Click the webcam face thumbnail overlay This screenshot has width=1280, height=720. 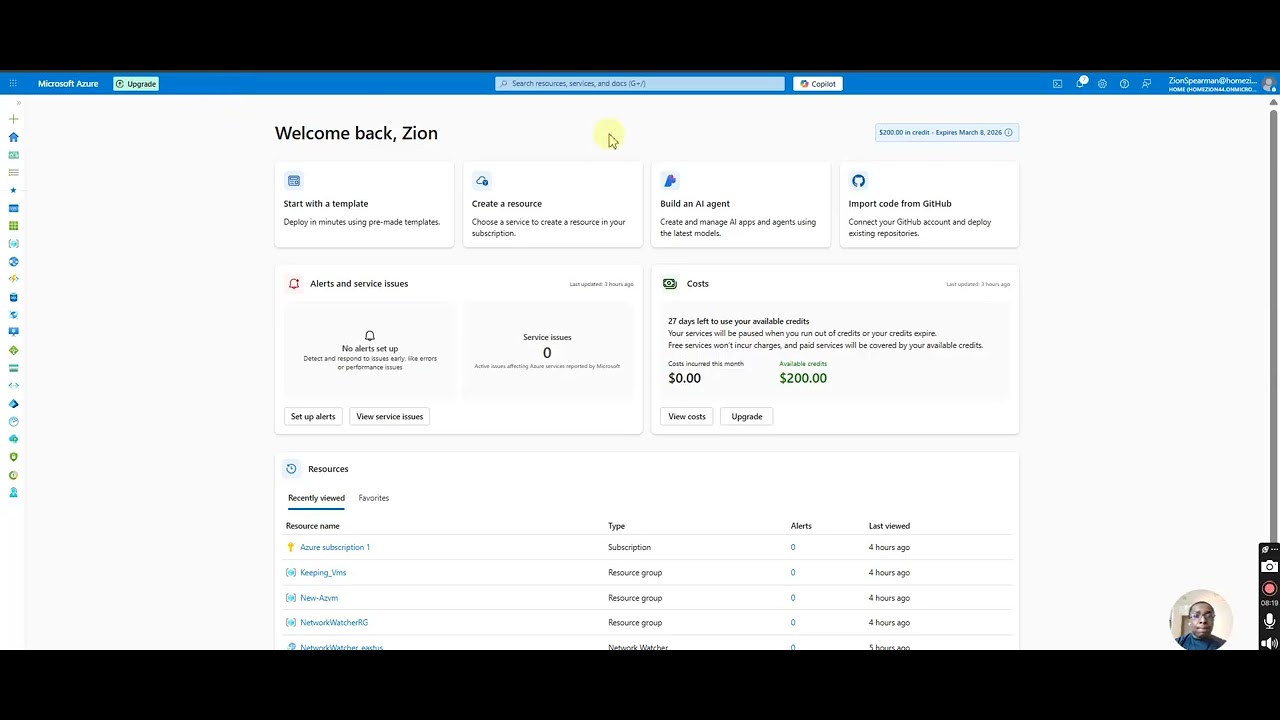pos(1200,620)
